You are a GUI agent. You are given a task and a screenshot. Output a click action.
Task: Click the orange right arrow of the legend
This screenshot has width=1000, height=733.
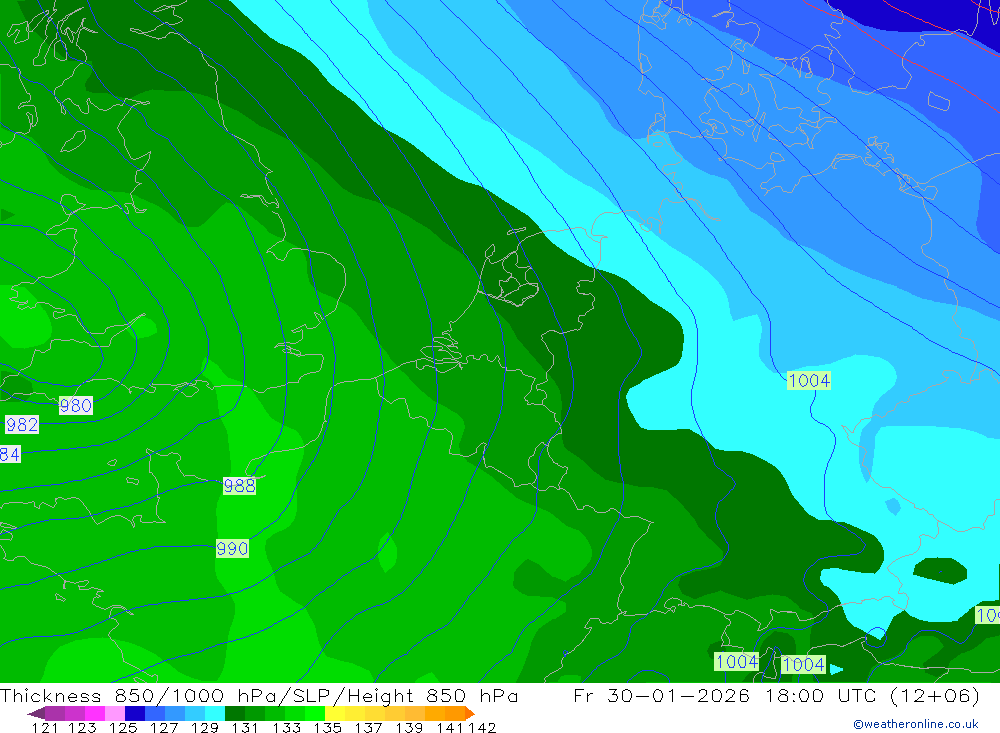(x=470, y=713)
